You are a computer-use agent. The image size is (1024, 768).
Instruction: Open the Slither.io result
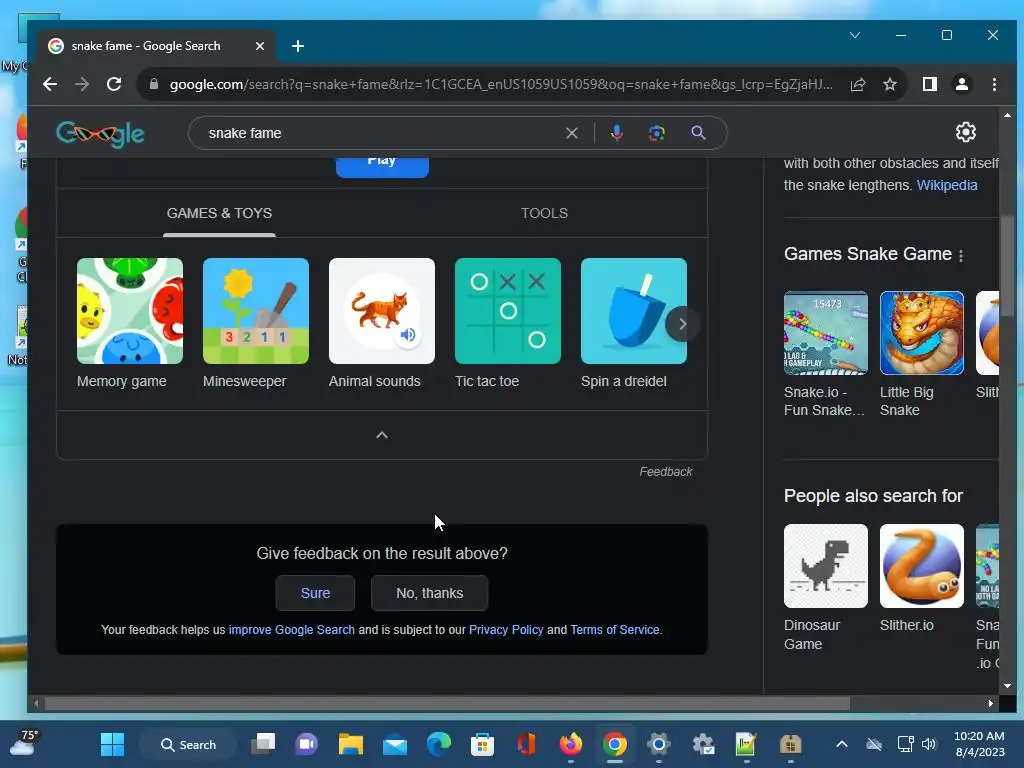click(x=921, y=579)
